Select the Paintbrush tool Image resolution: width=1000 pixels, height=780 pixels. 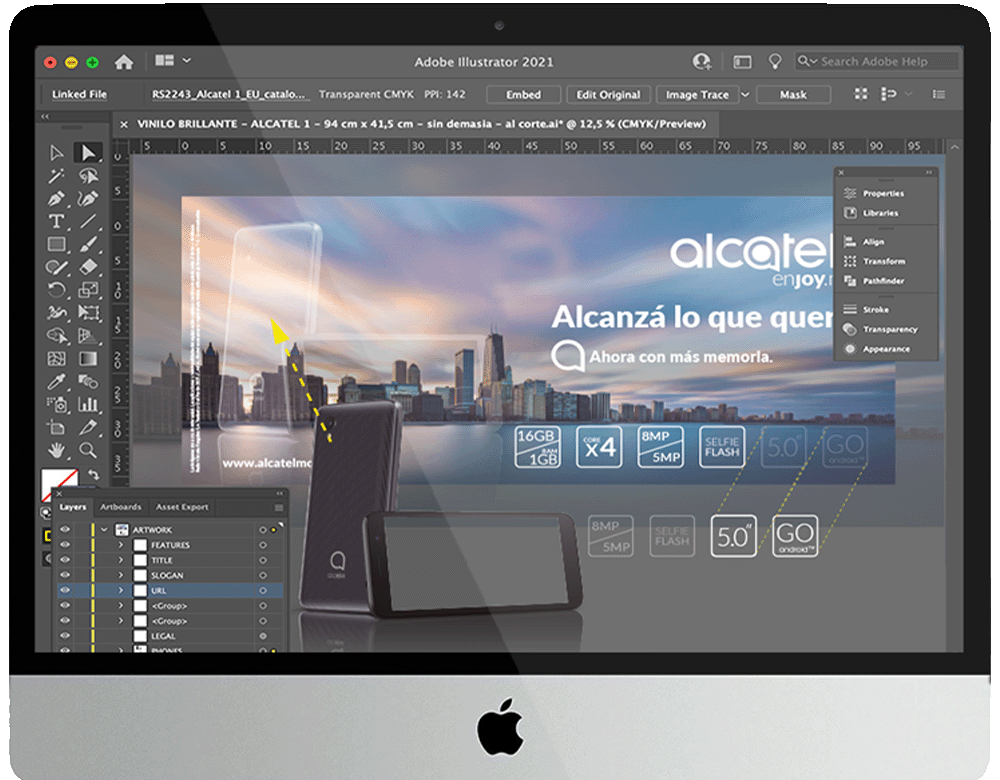coord(88,244)
